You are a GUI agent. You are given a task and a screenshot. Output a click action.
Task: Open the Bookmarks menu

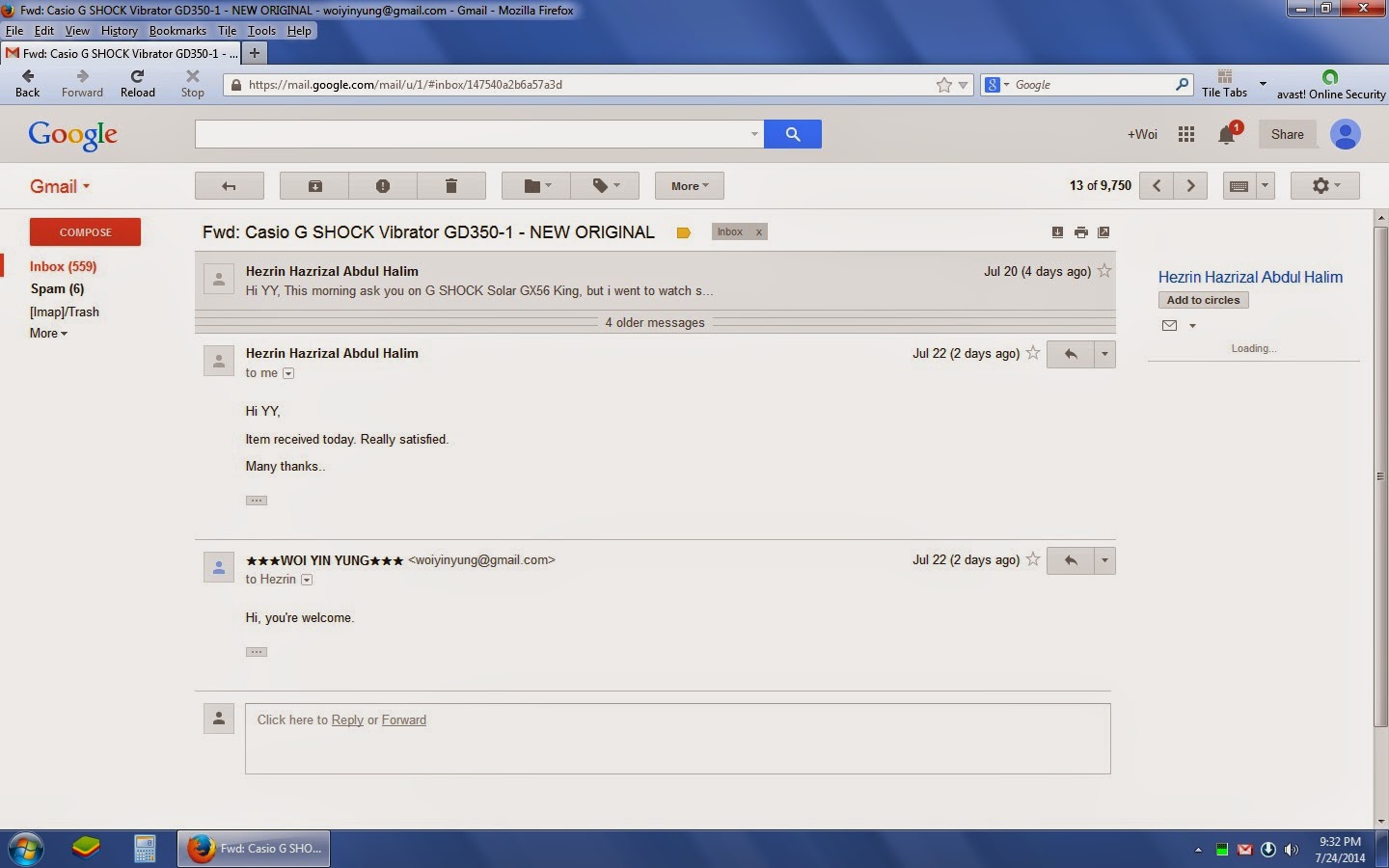point(177,31)
